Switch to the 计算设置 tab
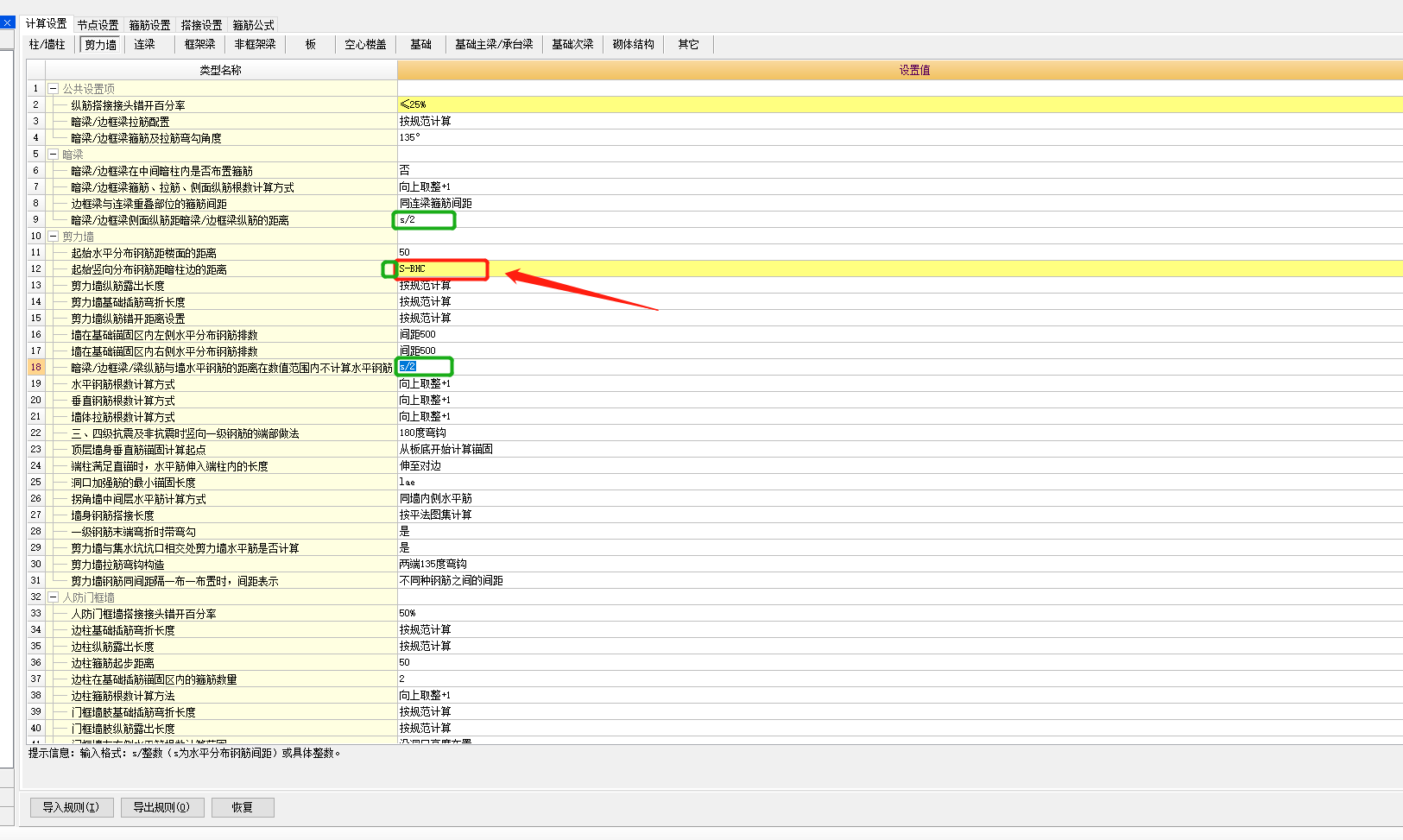Screen dimensions: 1403x840 pyautogui.click(x=46, y=24)
